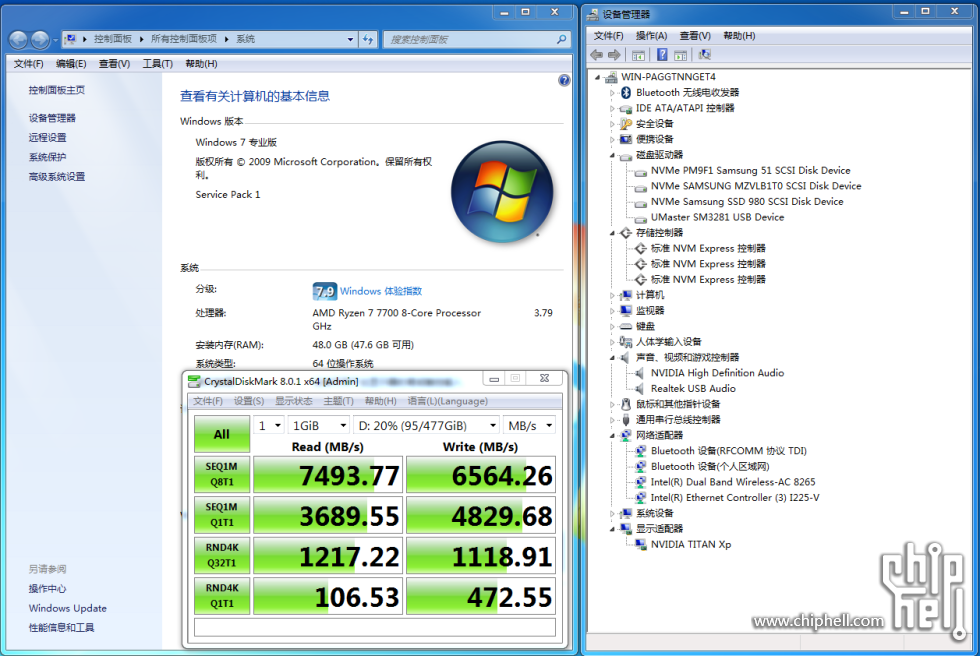Select NVMe PM9F1 Samsung 51 SCSI Disk Device
This screenshot has width=980, height=656.
(x=750, y=170)
